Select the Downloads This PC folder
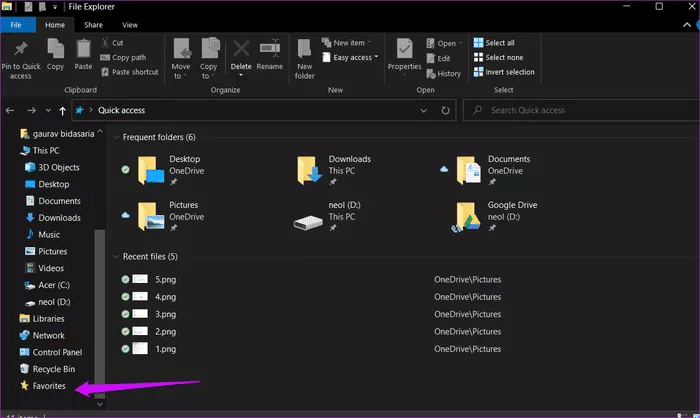 (333, 170)
